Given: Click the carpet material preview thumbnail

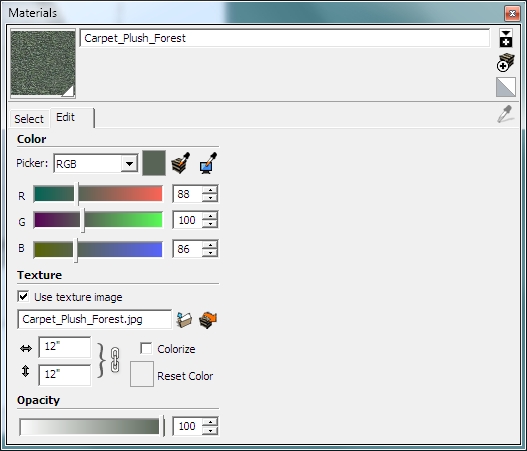Looking at the screenshot, I should (x=43, y=63).
